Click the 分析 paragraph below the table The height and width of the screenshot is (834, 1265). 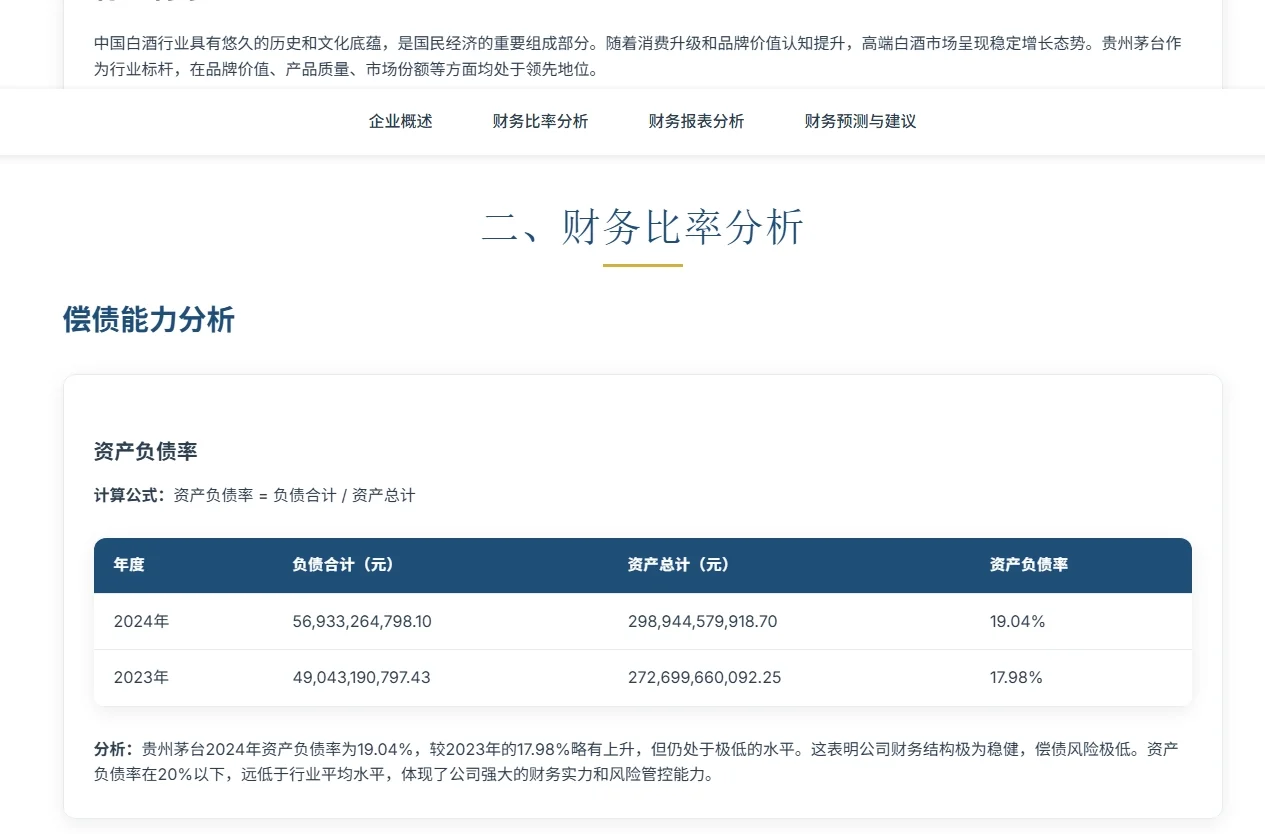click(636, 762)
